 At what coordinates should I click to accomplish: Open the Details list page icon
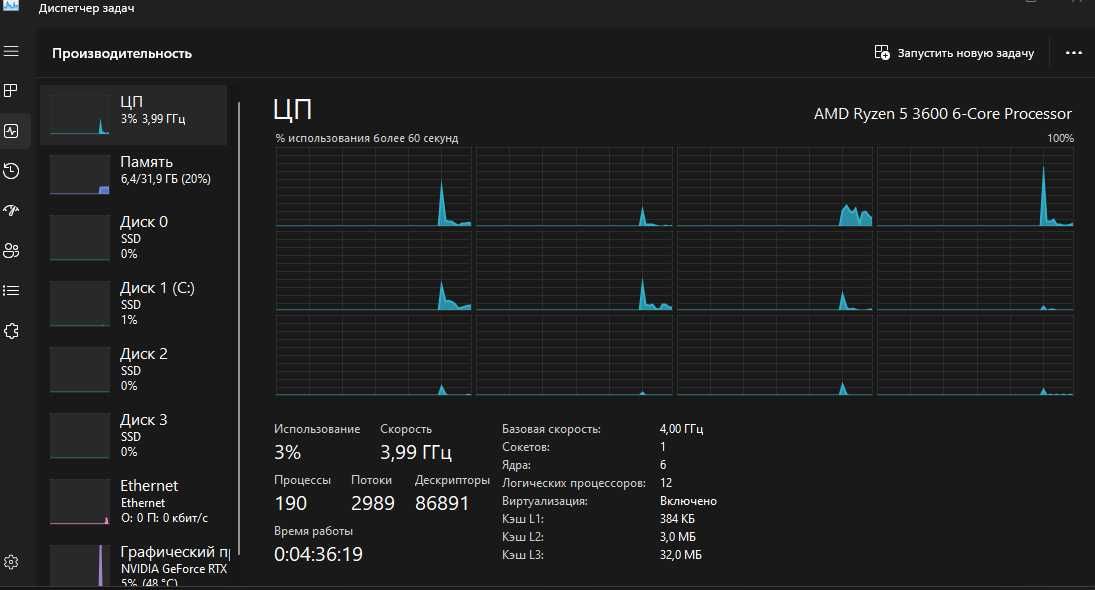click(11, 290)
